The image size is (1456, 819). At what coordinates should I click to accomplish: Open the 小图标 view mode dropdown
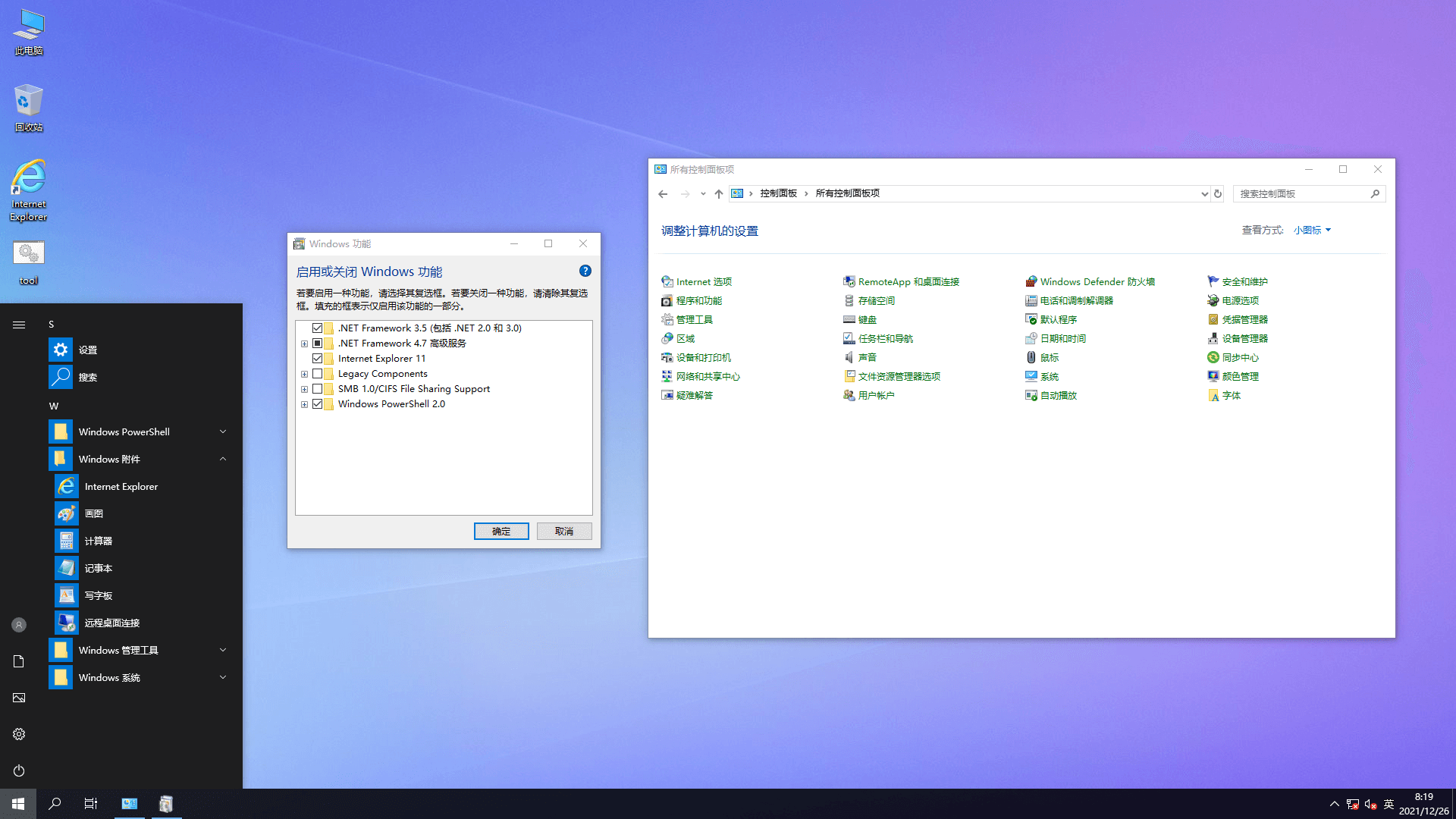point(1312,230)
